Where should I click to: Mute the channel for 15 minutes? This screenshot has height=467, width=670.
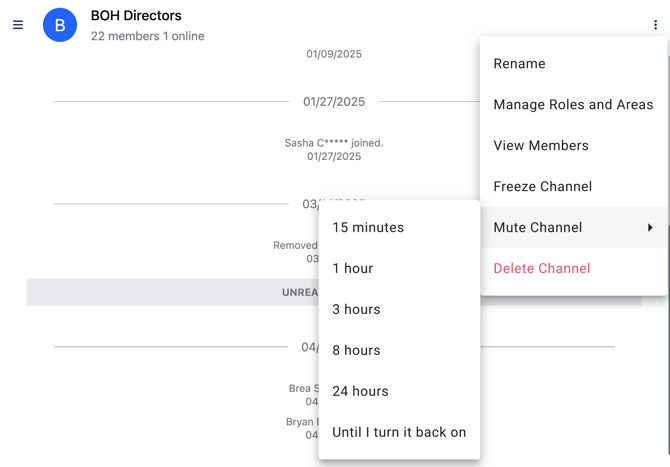(x=368, y=228)
